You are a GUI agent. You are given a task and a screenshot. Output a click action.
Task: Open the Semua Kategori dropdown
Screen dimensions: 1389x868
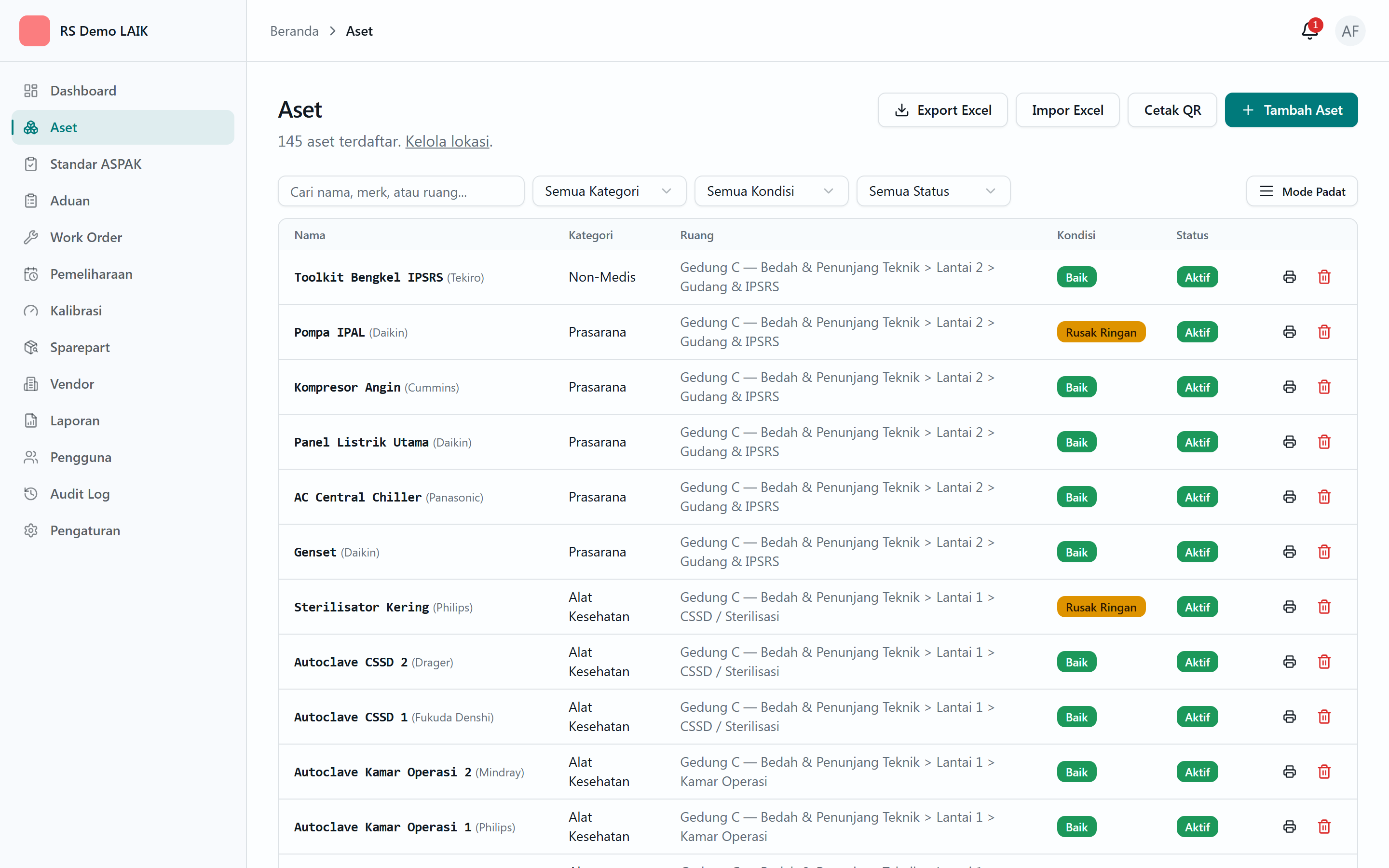[x=609, y=191]
